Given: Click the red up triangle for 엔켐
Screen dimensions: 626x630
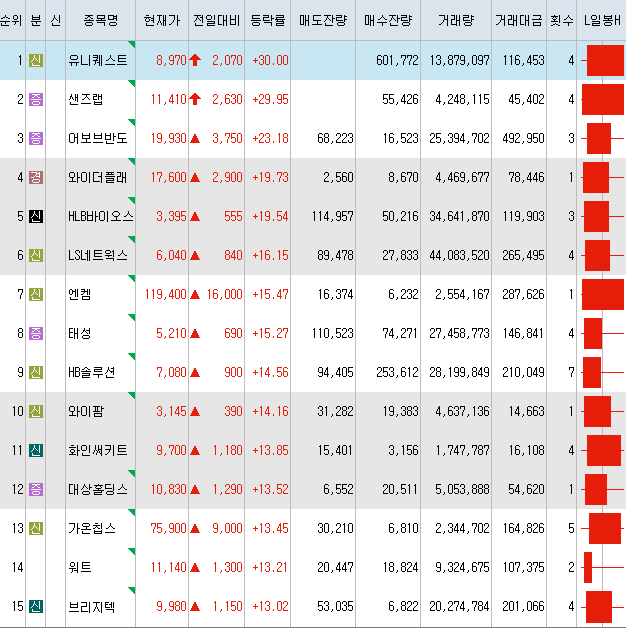Looking at the screenshot, I should coord(195,295).
